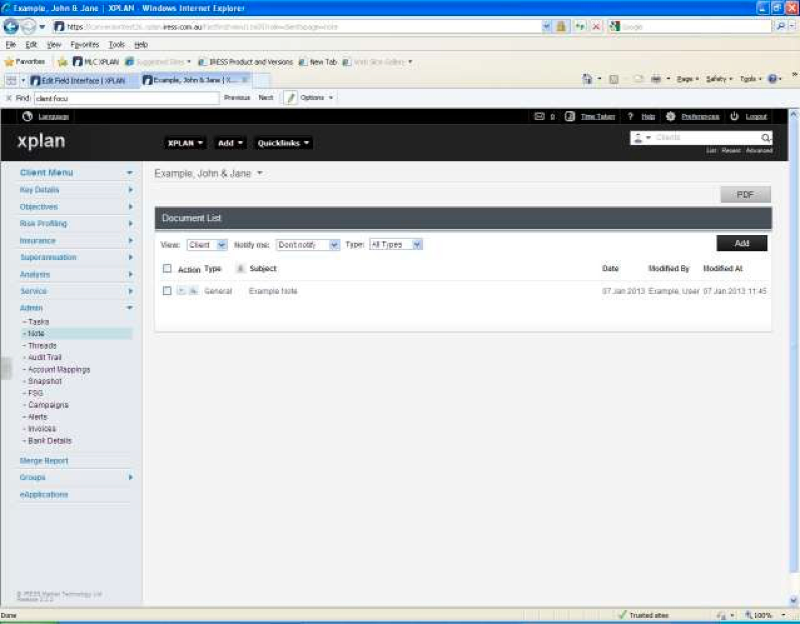Expand the Example, John & Jane client dropdown

click(x=260, y=173)
